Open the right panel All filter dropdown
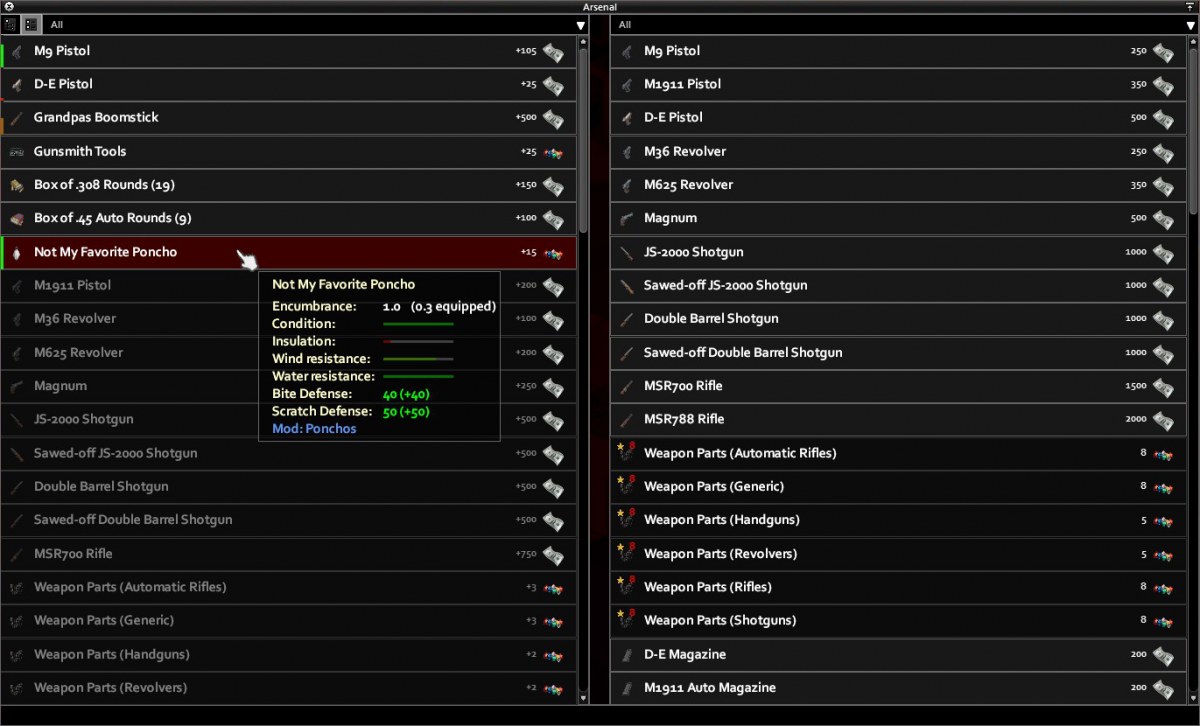 tap(905, 24)
